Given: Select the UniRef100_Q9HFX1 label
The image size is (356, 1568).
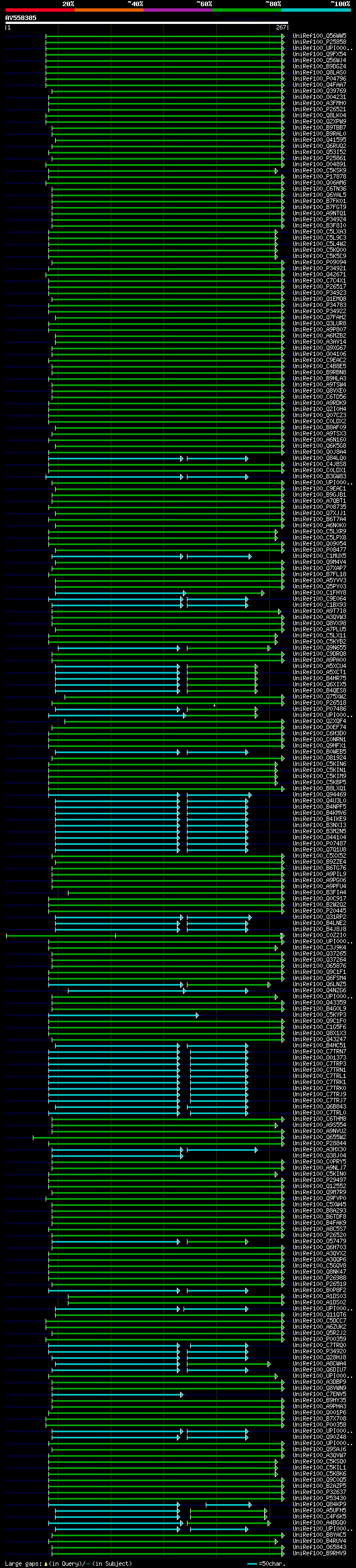Looking at the screenshot, I should coord(319,746).
